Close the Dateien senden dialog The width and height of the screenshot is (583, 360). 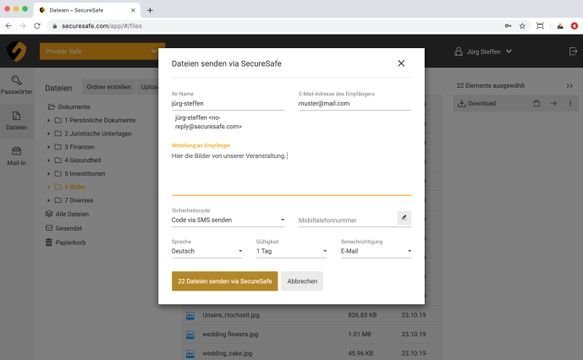(x=401, y=63)
